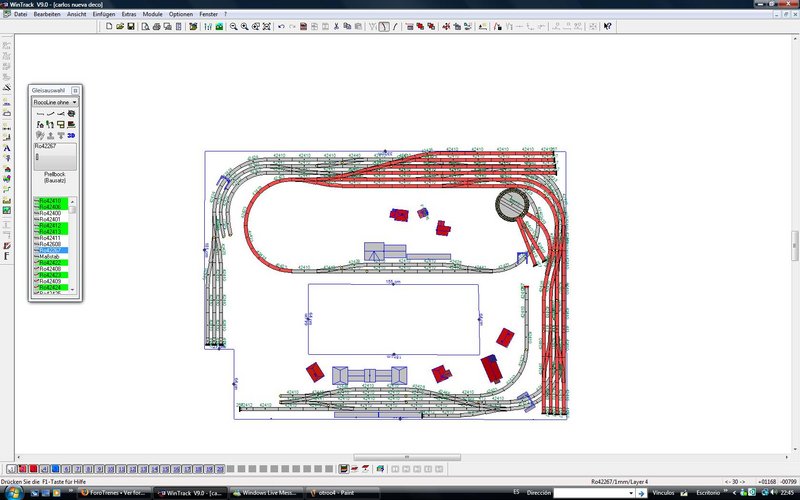Click the Windows Start orb
The width and height of the screenshot is (800, 500).
(14, 493)
